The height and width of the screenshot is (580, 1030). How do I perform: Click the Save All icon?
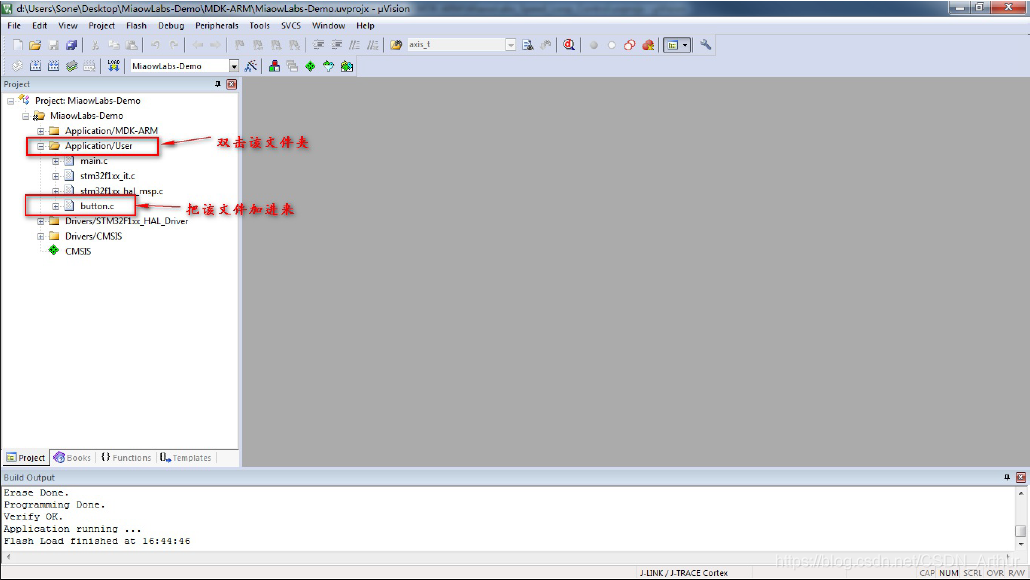(x=71, y=45)
